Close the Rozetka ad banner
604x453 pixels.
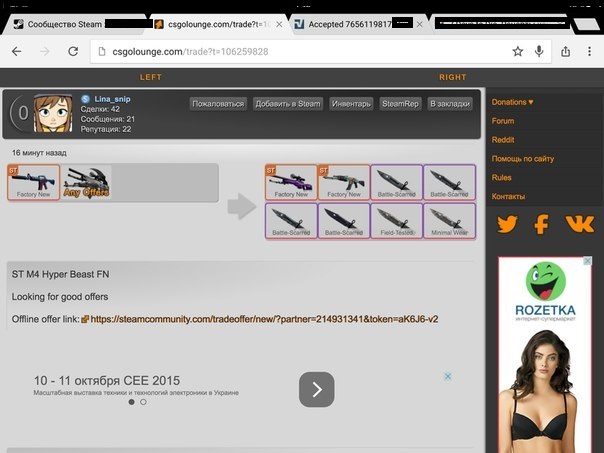click(587, 261)
